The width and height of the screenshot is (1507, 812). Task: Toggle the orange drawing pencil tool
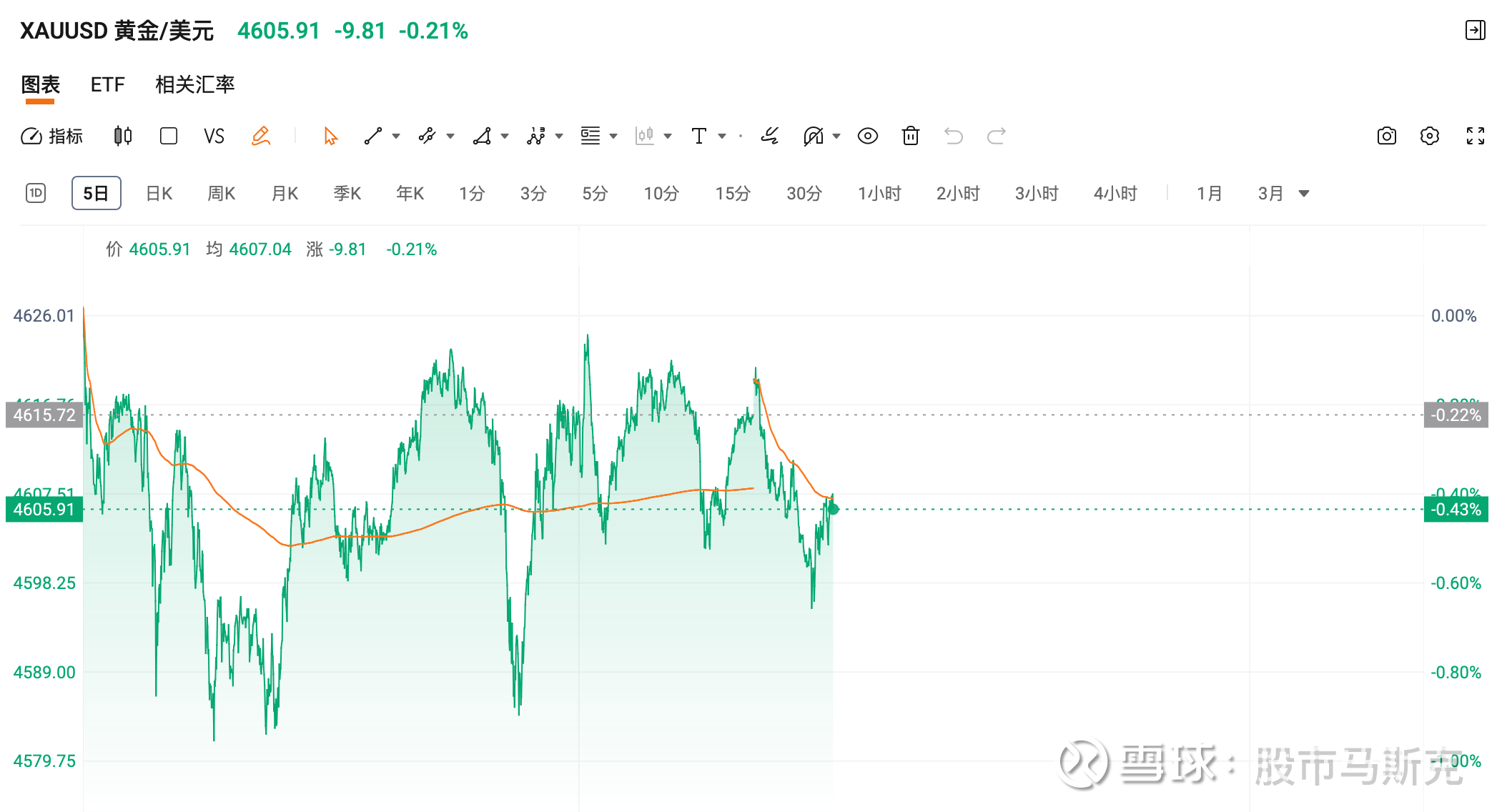coord(261,136)
